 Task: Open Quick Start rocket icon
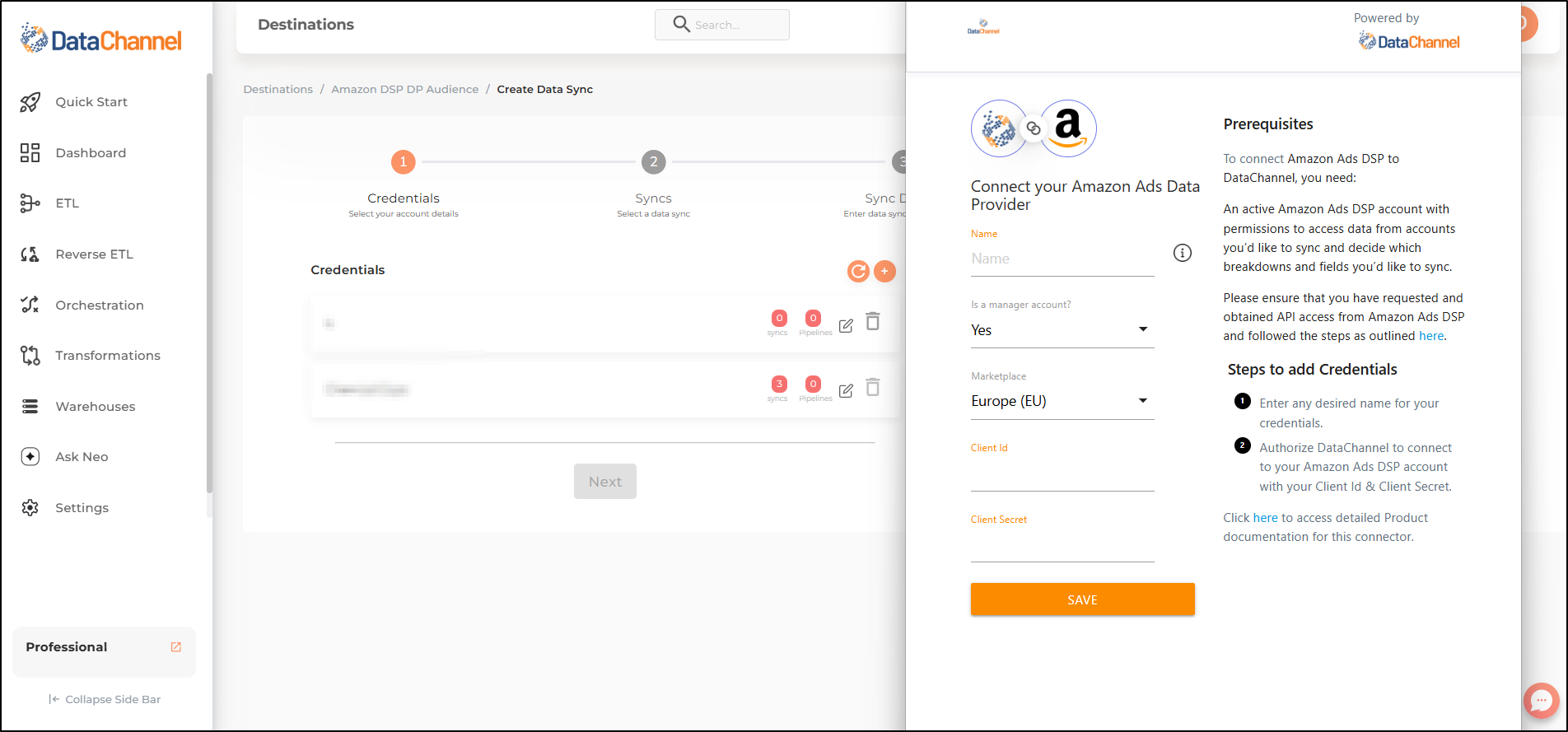(x=30, y=102)
